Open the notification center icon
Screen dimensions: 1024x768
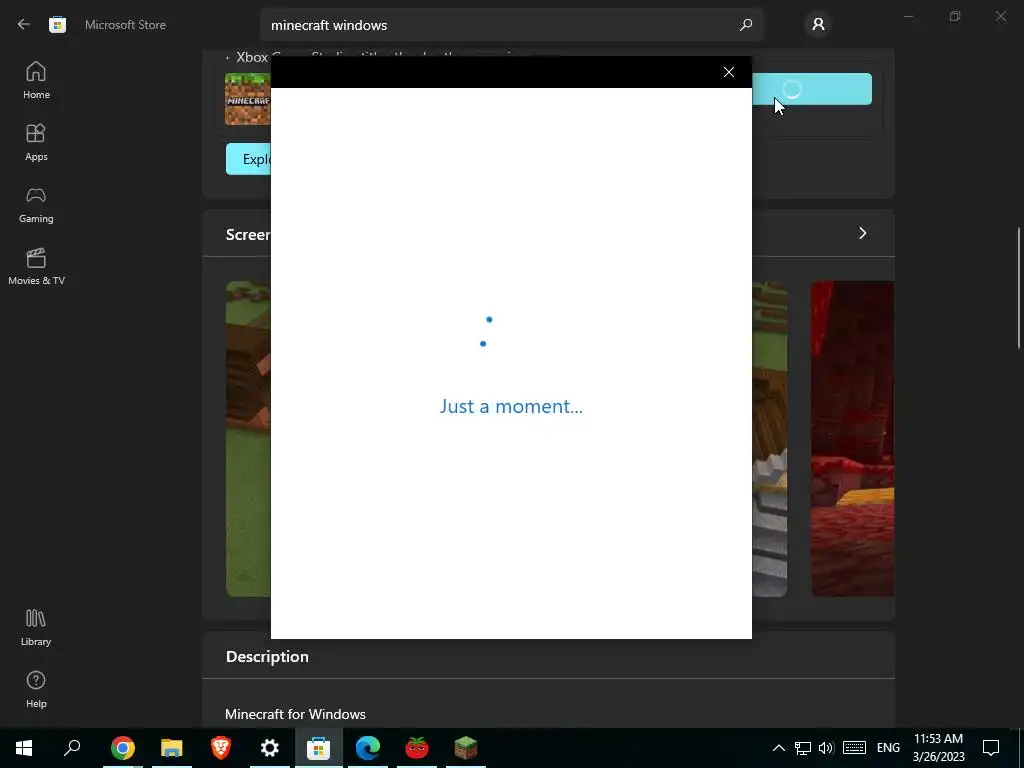(991, 748)
